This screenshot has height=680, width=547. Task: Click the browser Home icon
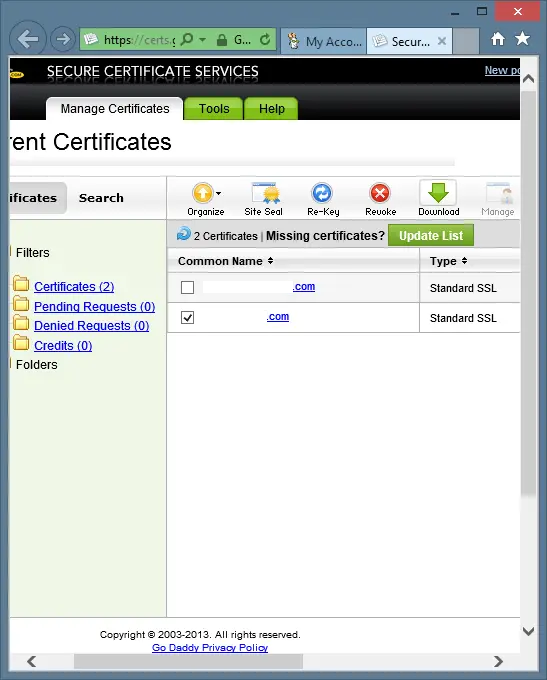pos(498,39)
